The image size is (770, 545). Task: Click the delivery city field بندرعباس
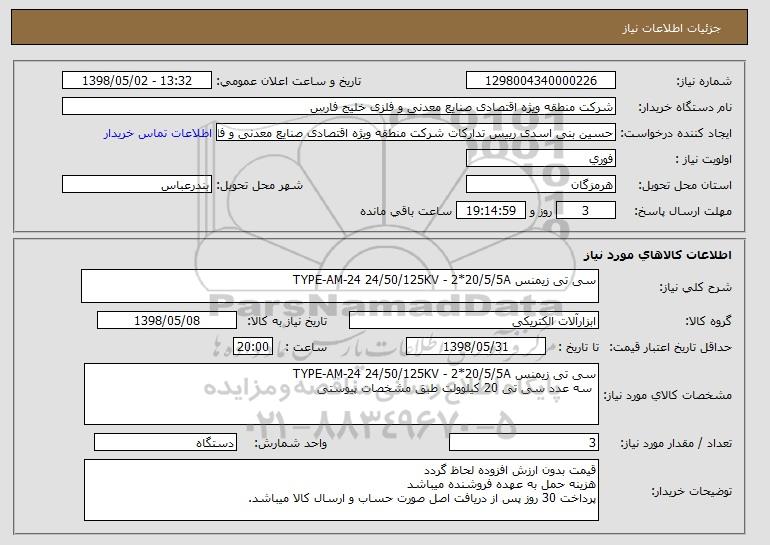(137, 185)
